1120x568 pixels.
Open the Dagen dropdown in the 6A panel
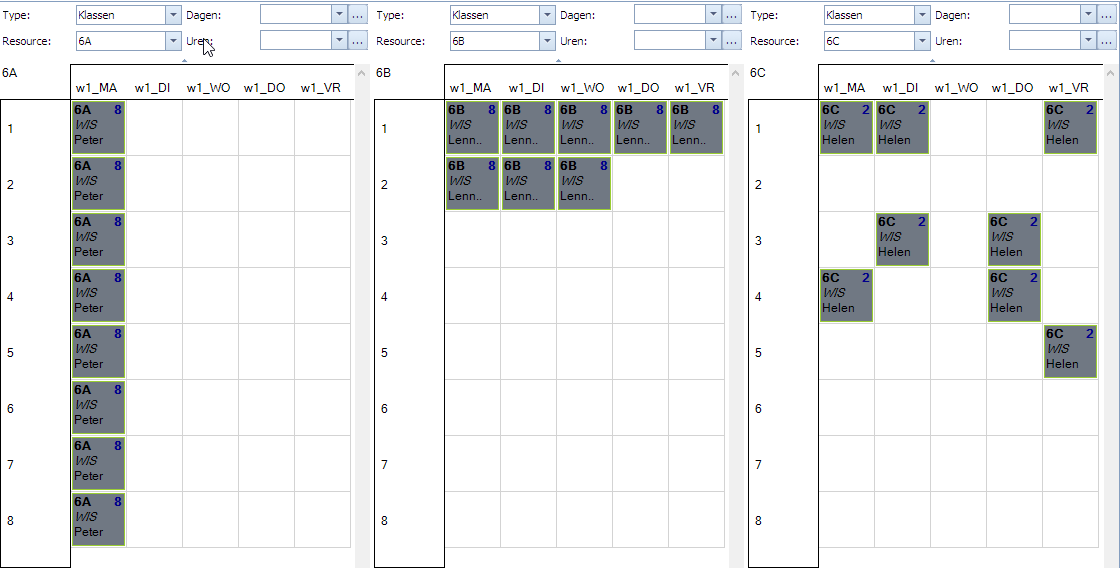coord(339,15)
